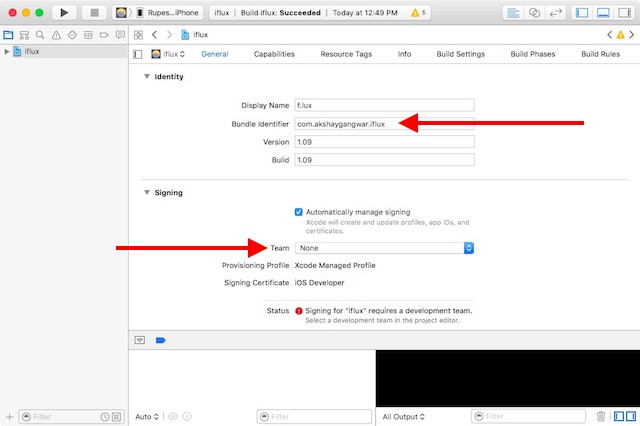Switch to the Resource Tags tab
This screenshot has width=640, height=426.
[x=346, y=54]
